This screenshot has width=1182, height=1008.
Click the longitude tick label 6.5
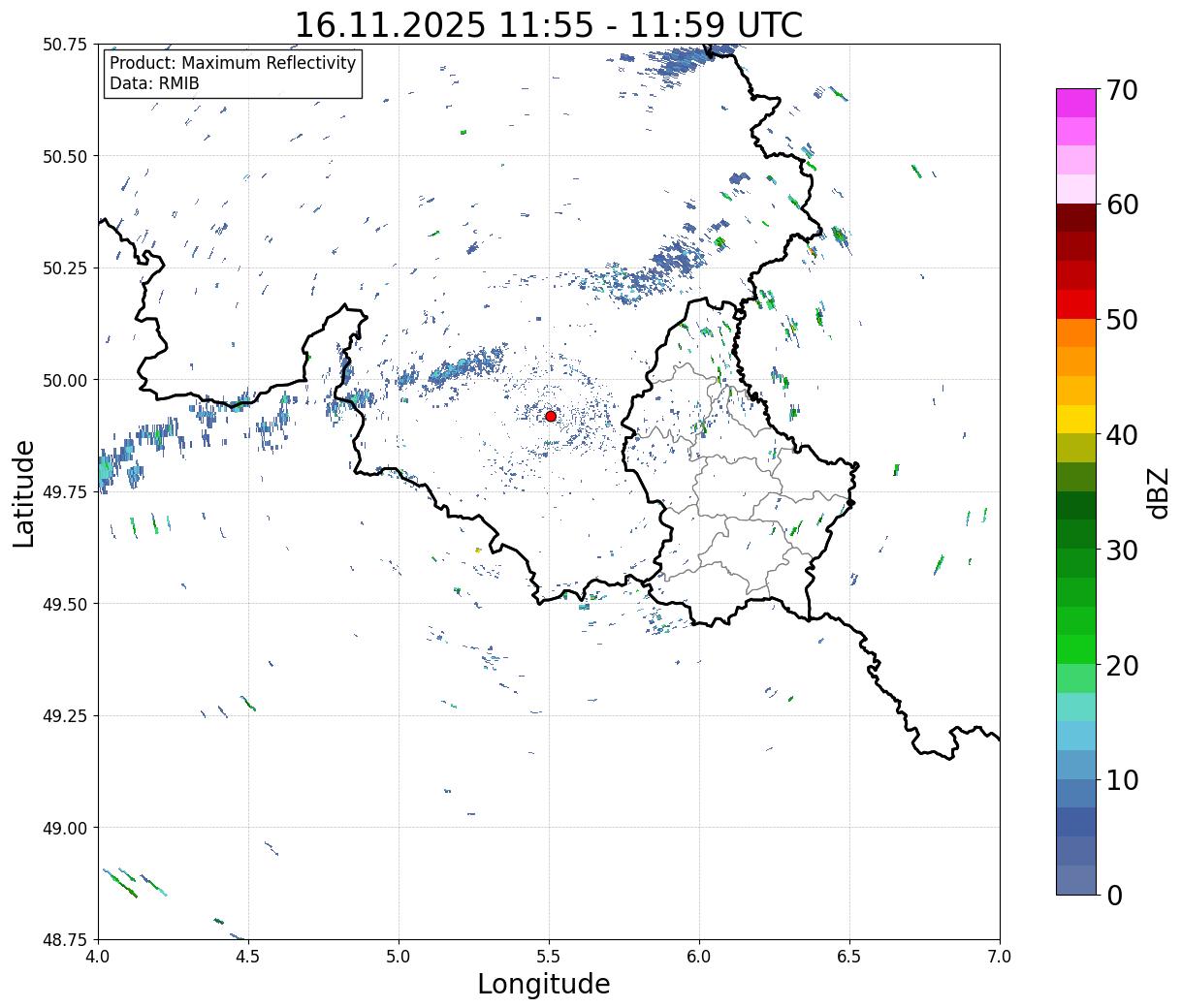click(849, 957)
